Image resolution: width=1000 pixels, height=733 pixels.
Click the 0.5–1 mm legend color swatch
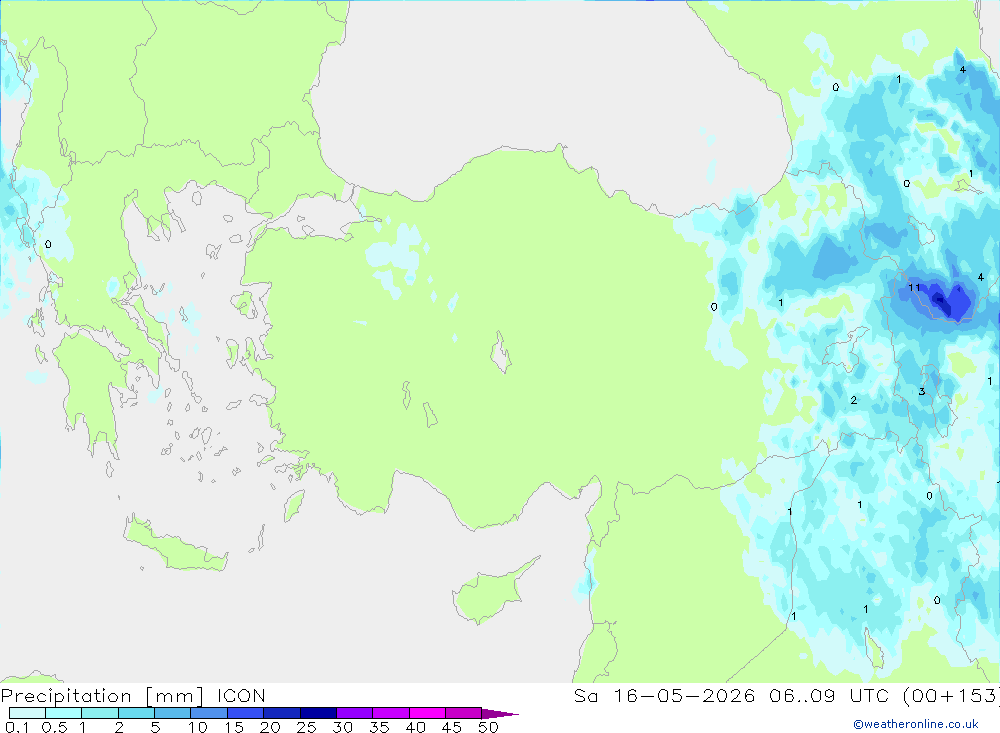point(64,713)
